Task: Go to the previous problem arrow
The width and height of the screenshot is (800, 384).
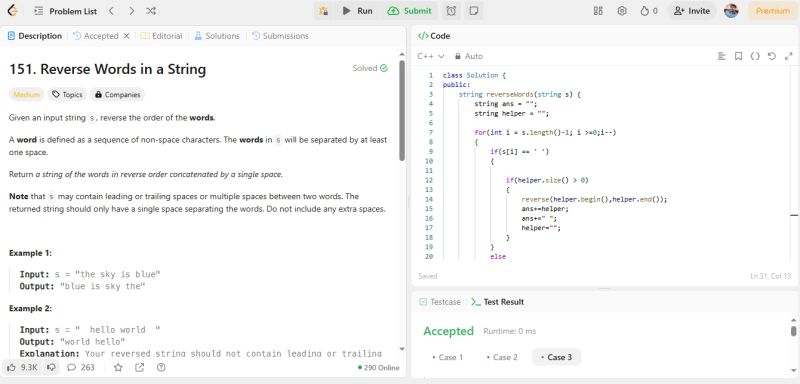Action: tap(112, 11)
